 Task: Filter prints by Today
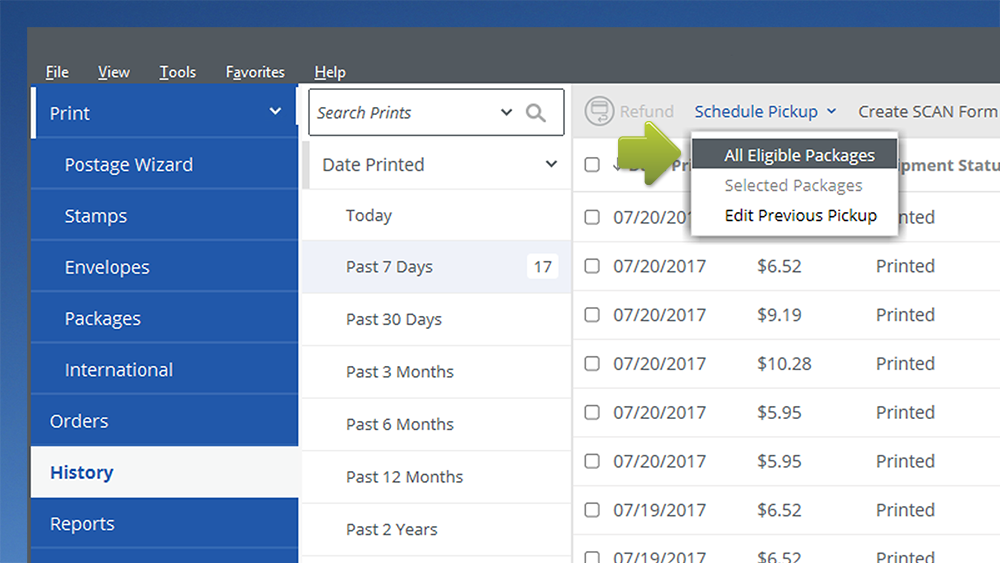(436, 216)
